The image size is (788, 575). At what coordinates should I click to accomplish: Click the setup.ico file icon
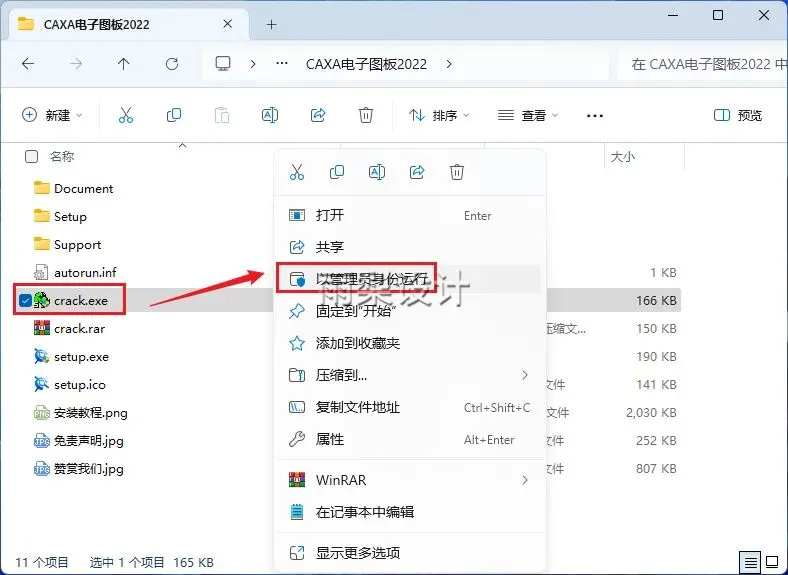coord(42,385)
